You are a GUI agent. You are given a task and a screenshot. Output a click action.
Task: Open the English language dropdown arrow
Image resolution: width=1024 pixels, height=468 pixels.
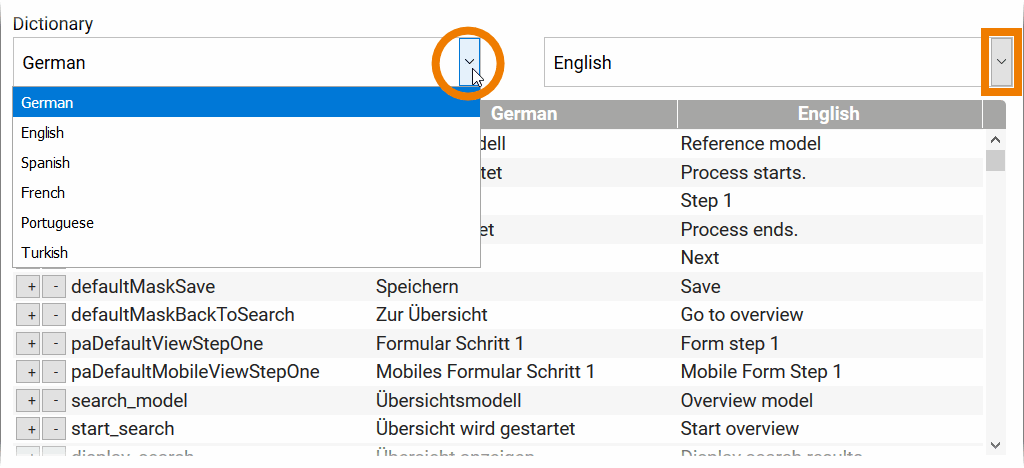coord(1001,63)
